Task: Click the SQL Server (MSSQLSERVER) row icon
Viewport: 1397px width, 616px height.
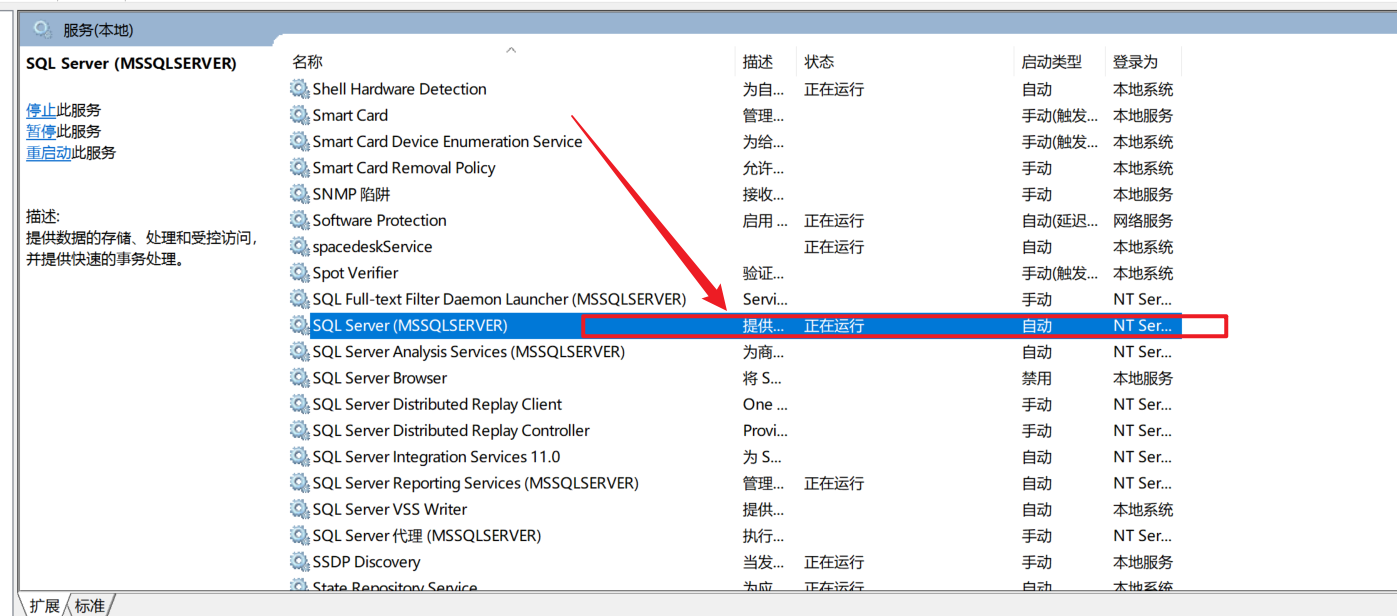Action: click(x=300, y=325)
